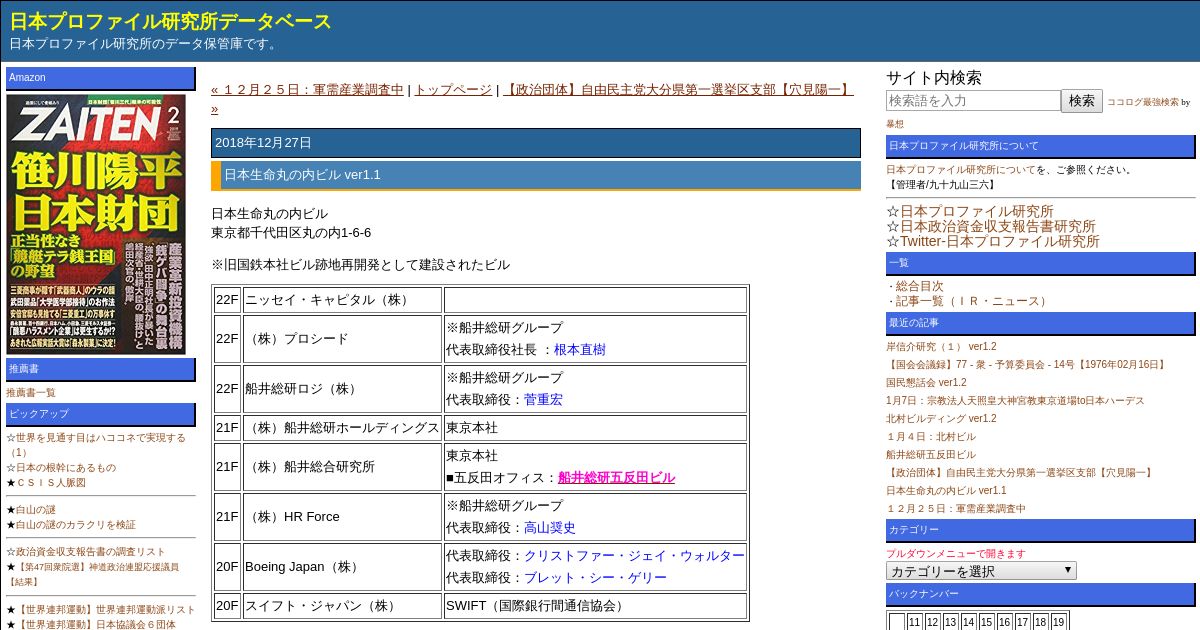Click table cell スイフト・ジャパン（株）
The width and height of the screenshot is (1200, 630).
click(343, 605)
